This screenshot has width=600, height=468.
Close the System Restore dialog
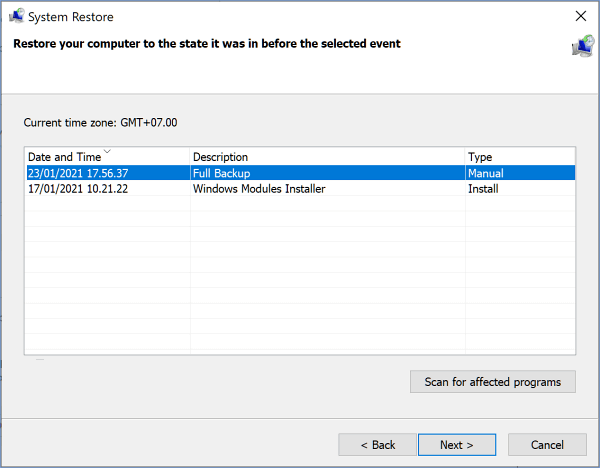(580, 16)
